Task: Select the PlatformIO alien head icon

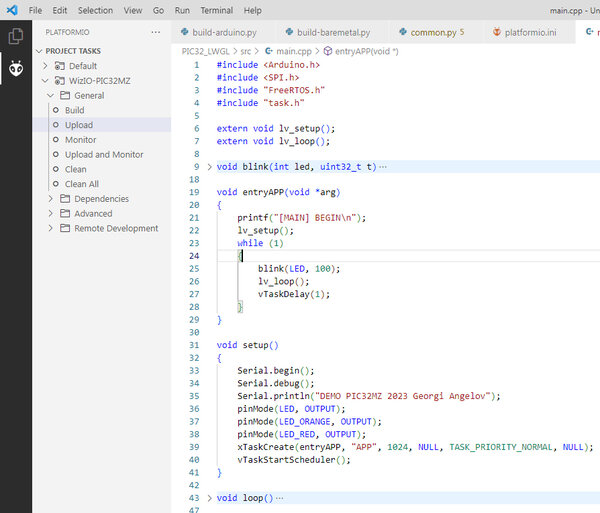Action: 16,68
